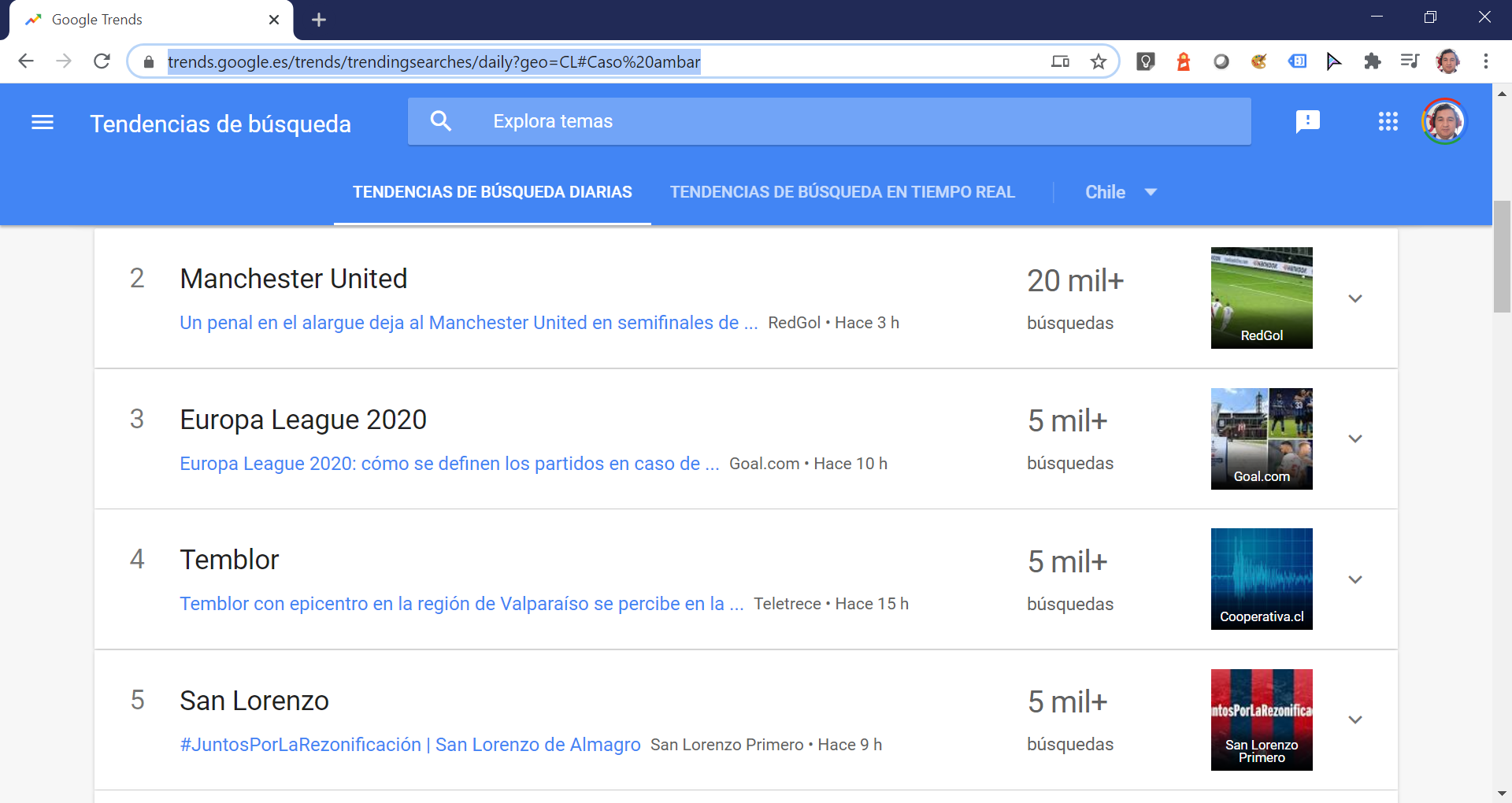The image size is (1512, 803).
Task: Open the Google apps grid
Action: point(1388,121)
